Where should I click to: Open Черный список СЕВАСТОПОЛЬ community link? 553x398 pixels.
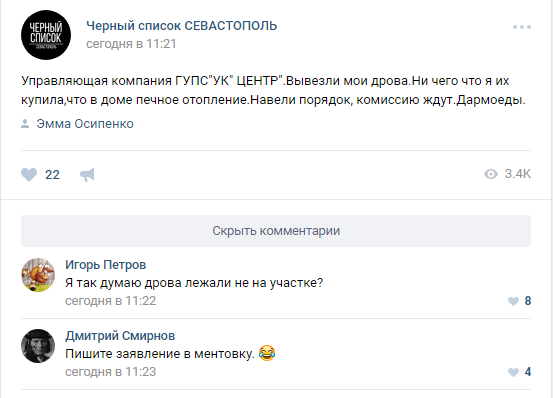click(182, 26)
